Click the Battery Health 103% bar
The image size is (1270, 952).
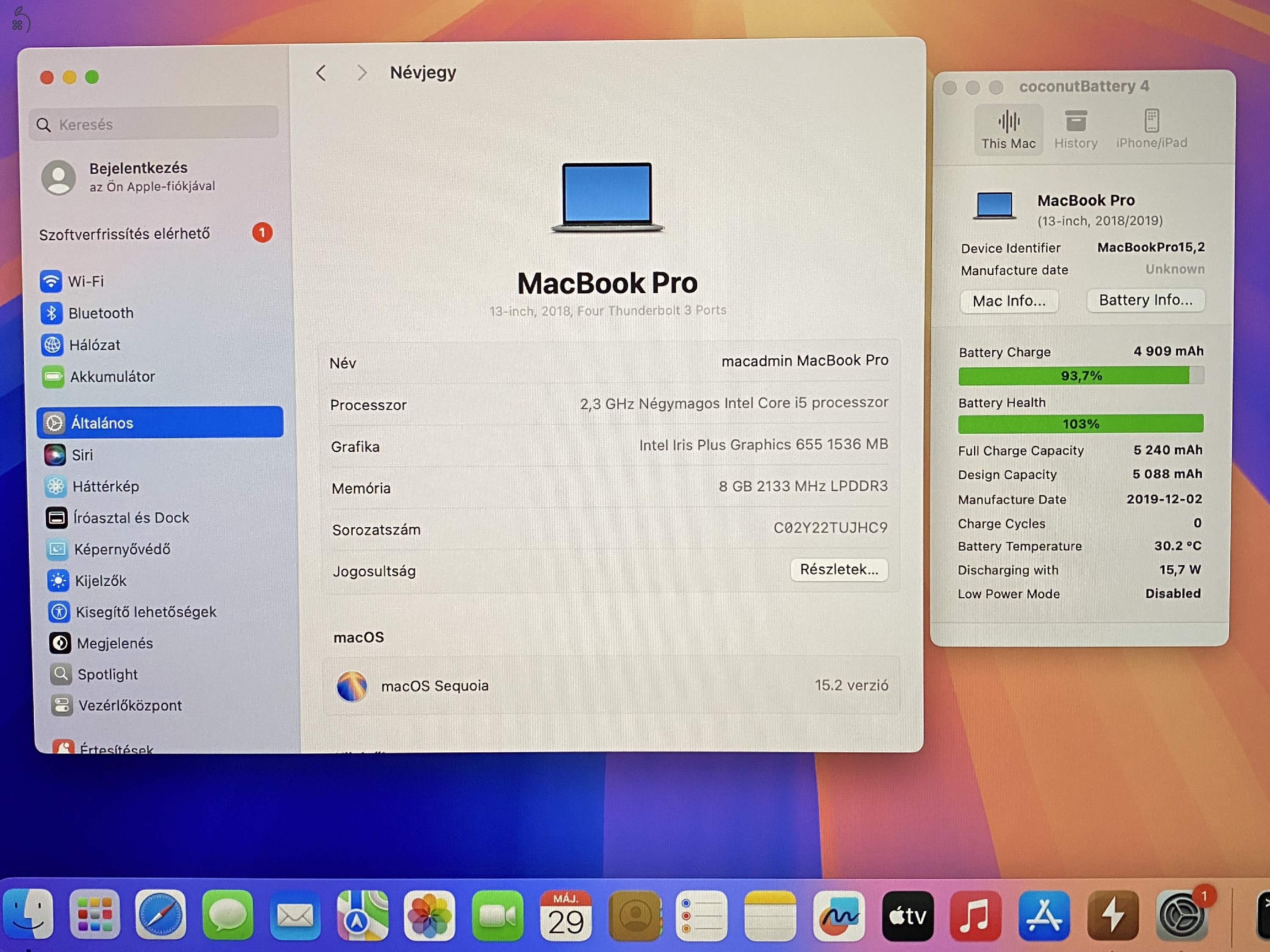coord(1080,424)
